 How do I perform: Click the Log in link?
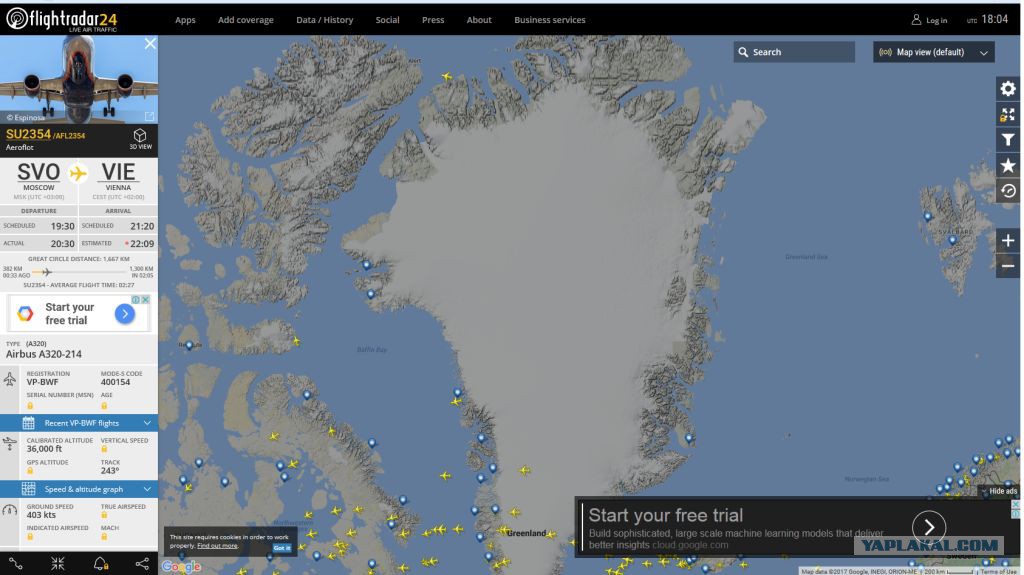[936, 20]
